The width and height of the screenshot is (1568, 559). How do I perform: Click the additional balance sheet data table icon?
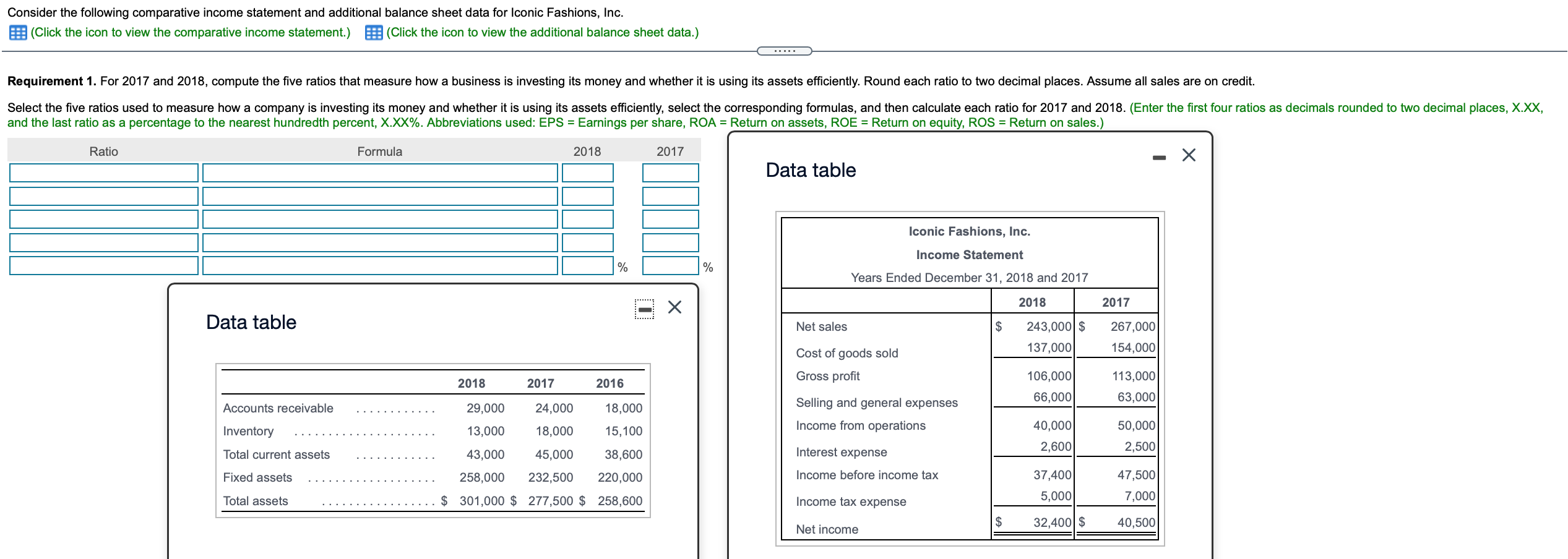(x=374, y=32)
